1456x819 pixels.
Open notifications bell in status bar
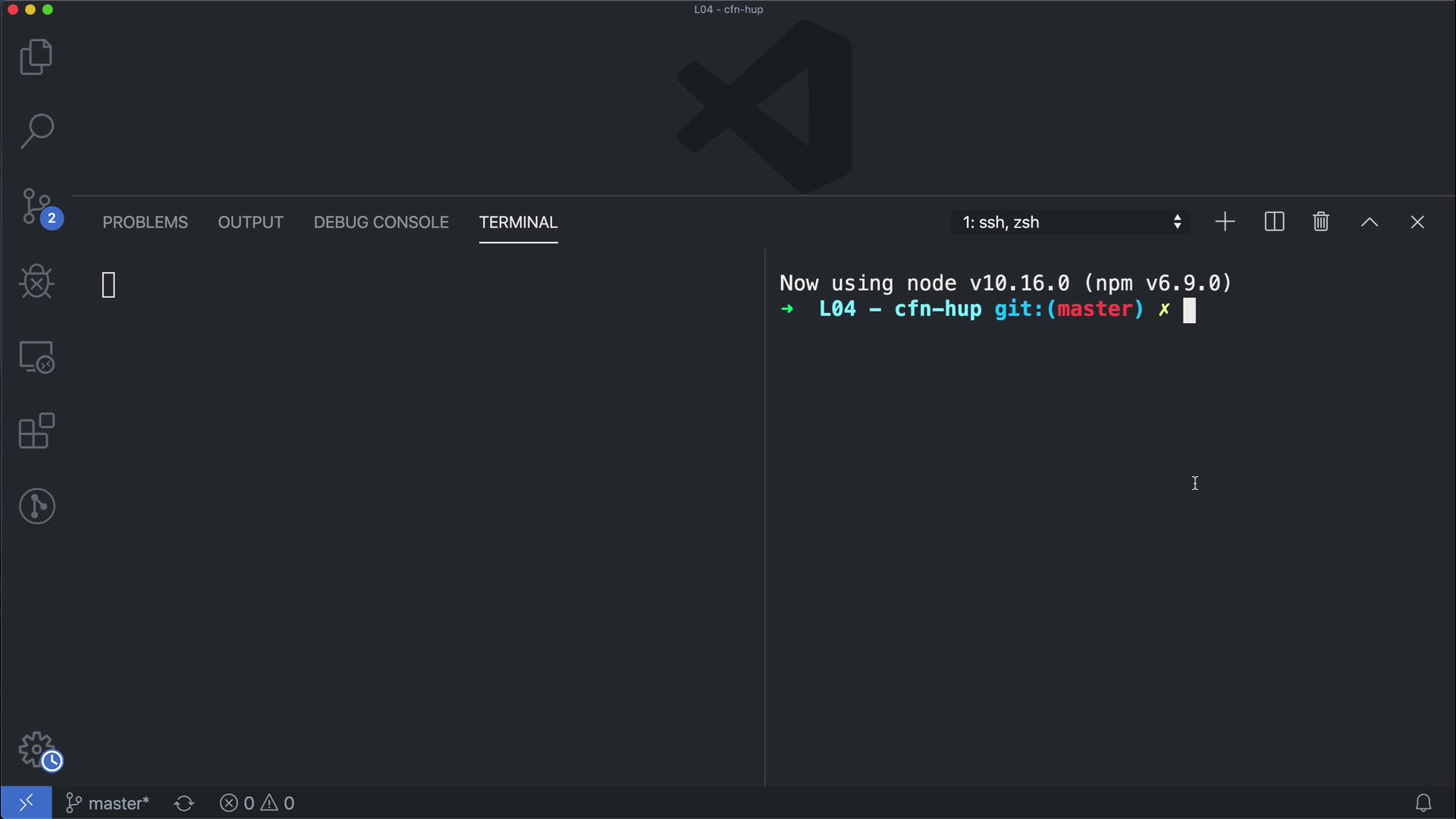tap(1423, 802)
